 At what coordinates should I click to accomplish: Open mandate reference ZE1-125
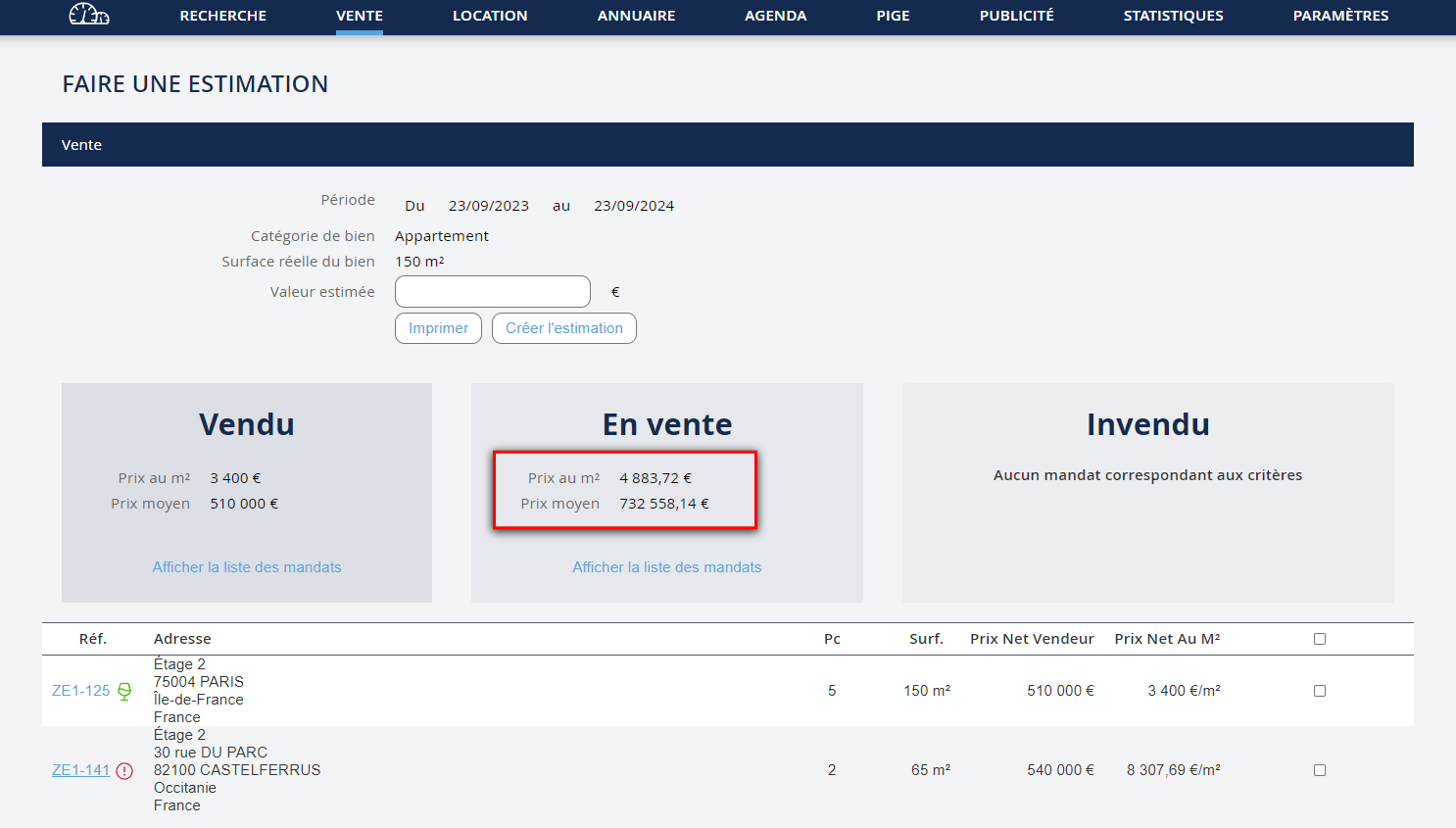pos(80,691)
